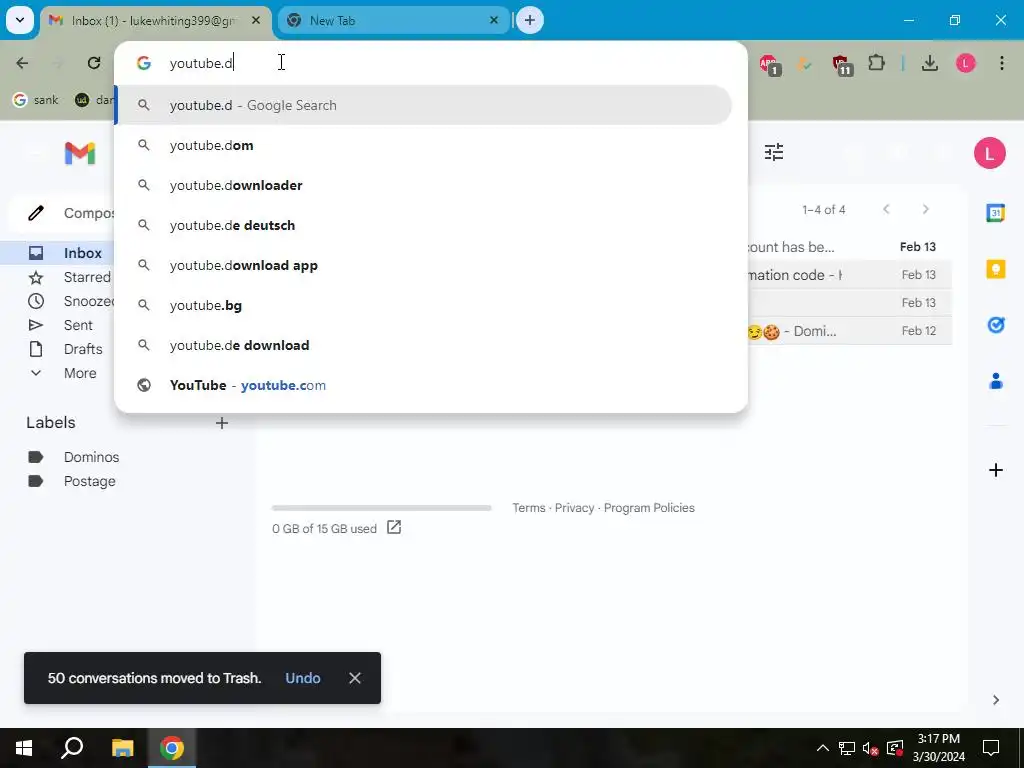The width and height of the screenshot is (1024, 768).
Task: Choose the 'youtube.download app' suggestion
Action: pyautogui.click(x=423, y=265)
